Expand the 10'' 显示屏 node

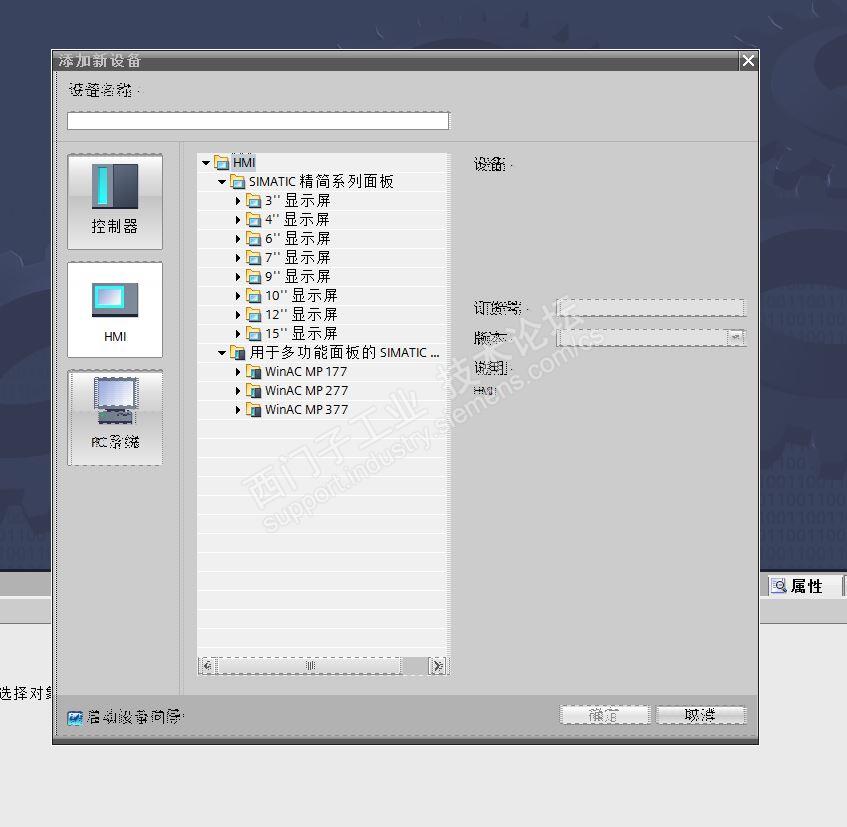tap(238, 295)
